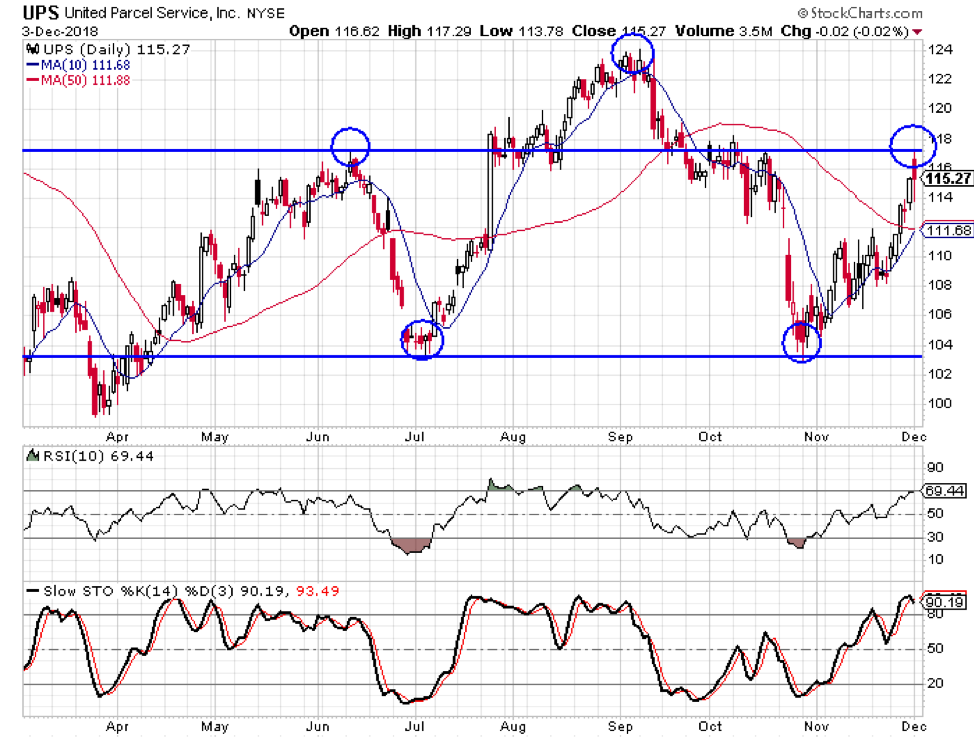The height and width of the screenshot is (737, 974).
Task: Click the May label under the price chart
Action: 215,437
